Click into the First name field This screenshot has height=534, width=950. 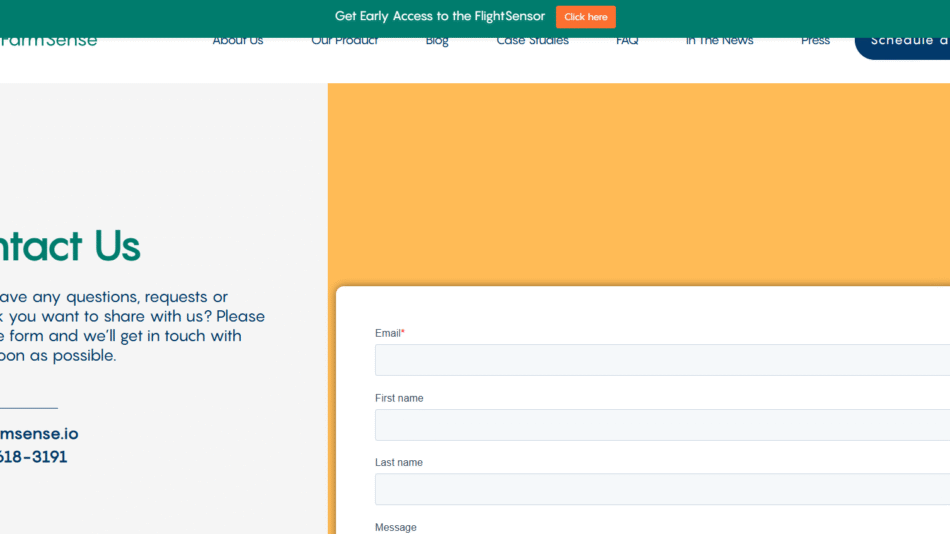click(662, 425)
